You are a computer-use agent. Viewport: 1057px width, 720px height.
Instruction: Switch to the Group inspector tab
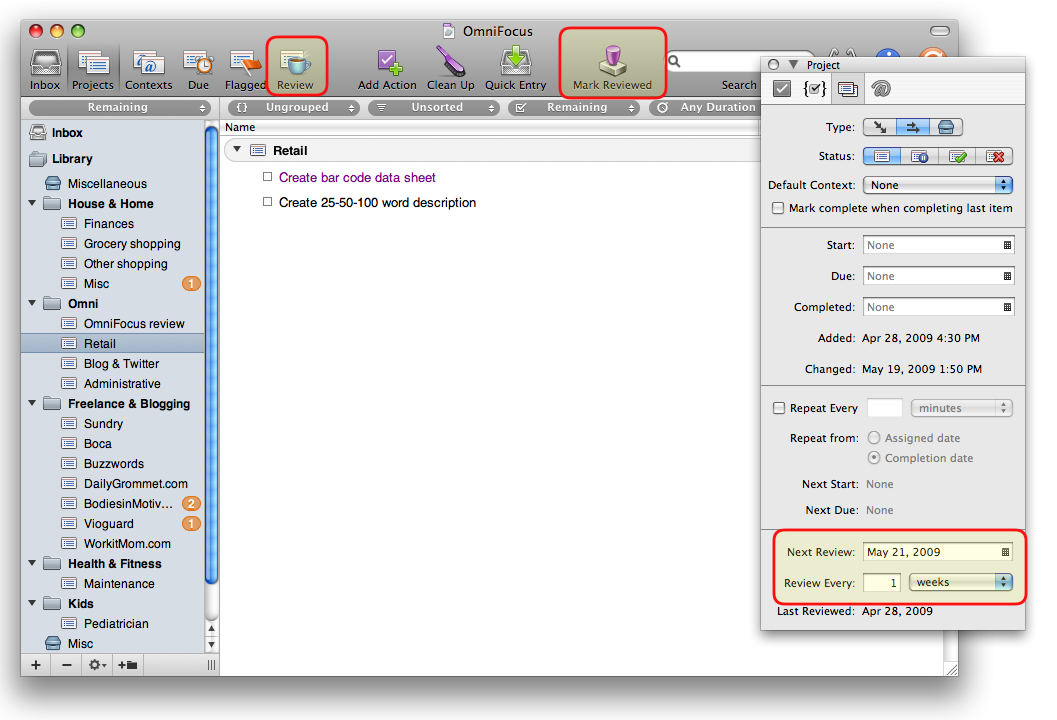(814, 88)
